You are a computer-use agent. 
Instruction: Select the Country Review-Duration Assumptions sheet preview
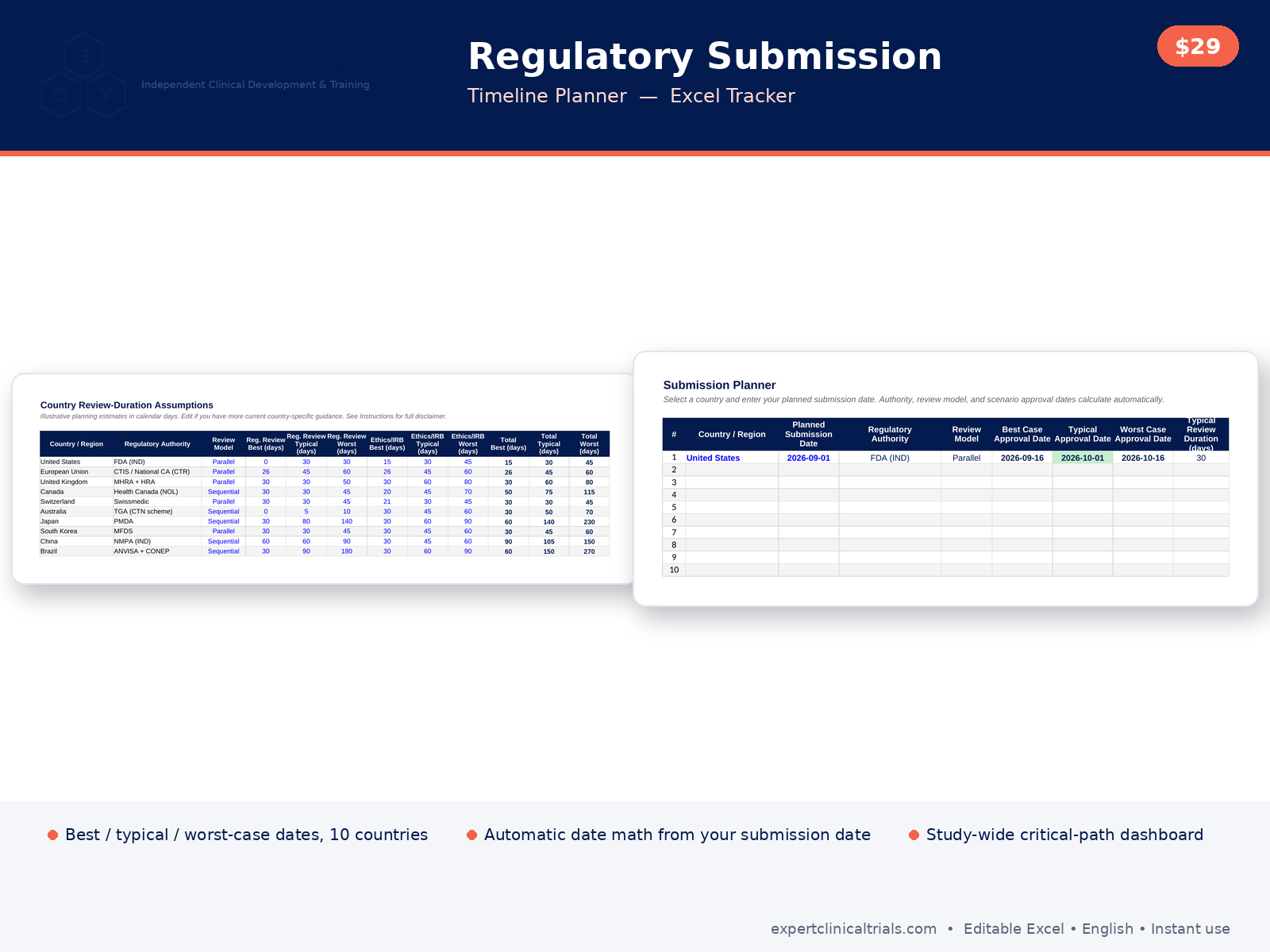pos(324,478)
